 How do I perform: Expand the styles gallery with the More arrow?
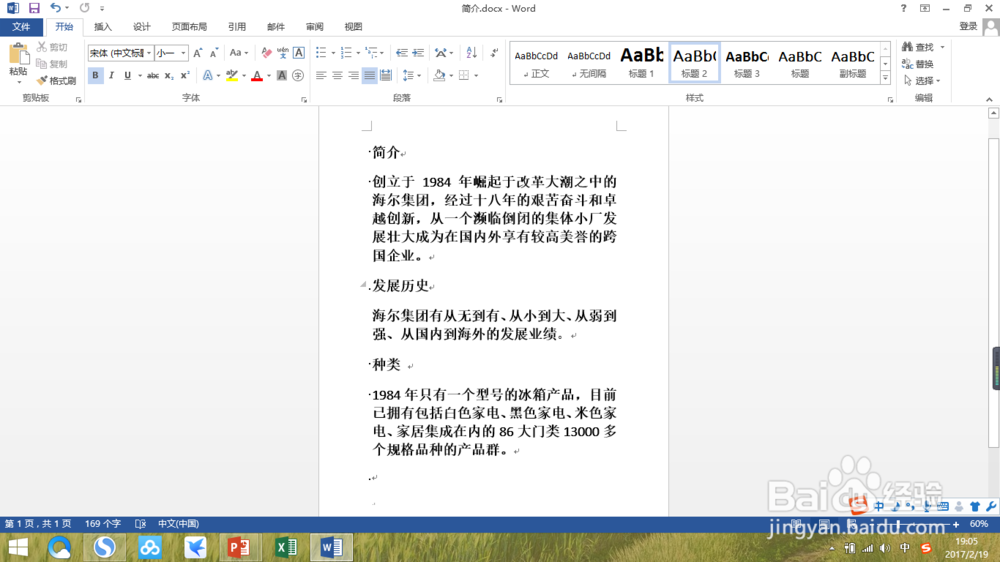pyautogui.click(x=885, y=78)
